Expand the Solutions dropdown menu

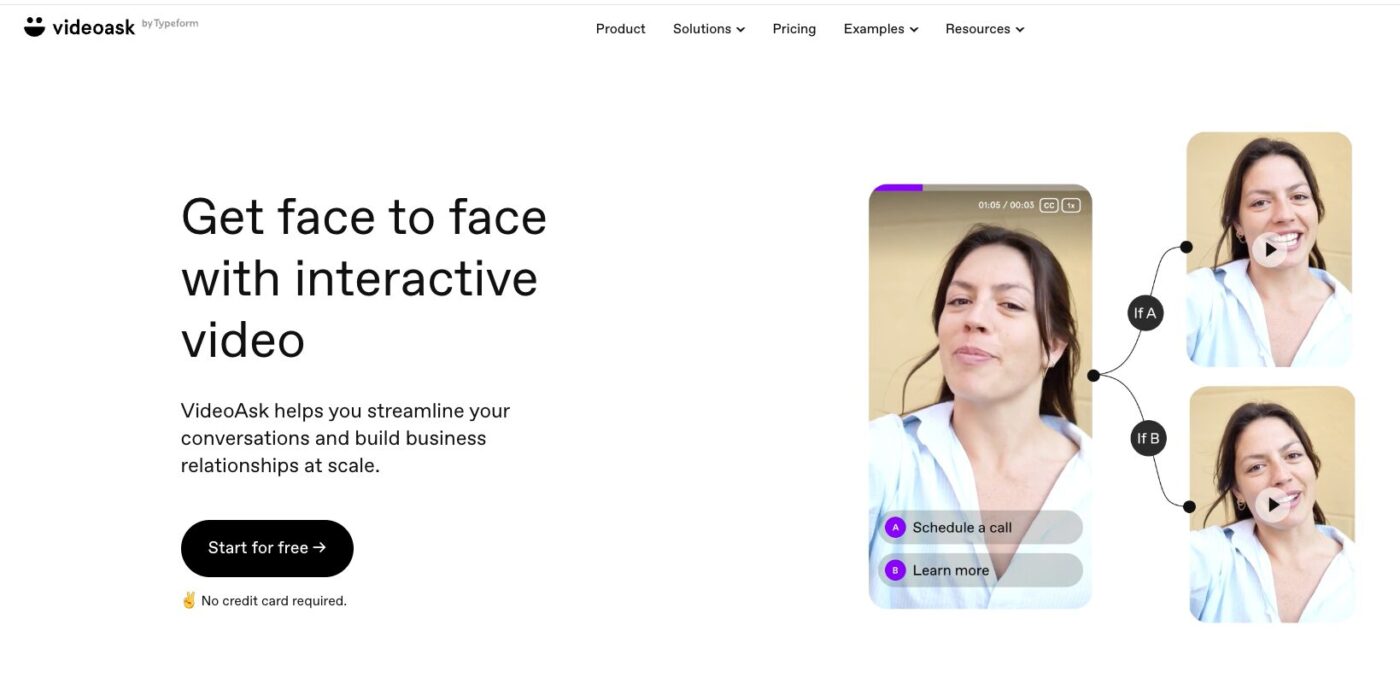(x=709, y=29)
